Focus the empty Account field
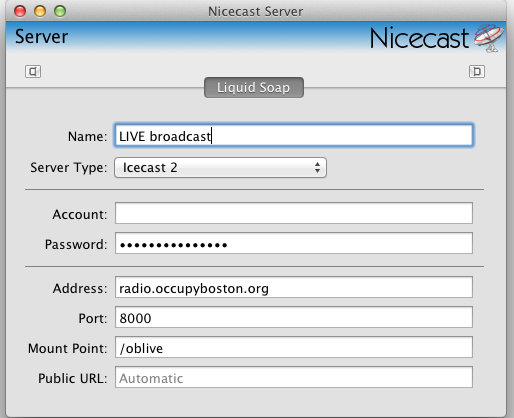 pos(294,213)
